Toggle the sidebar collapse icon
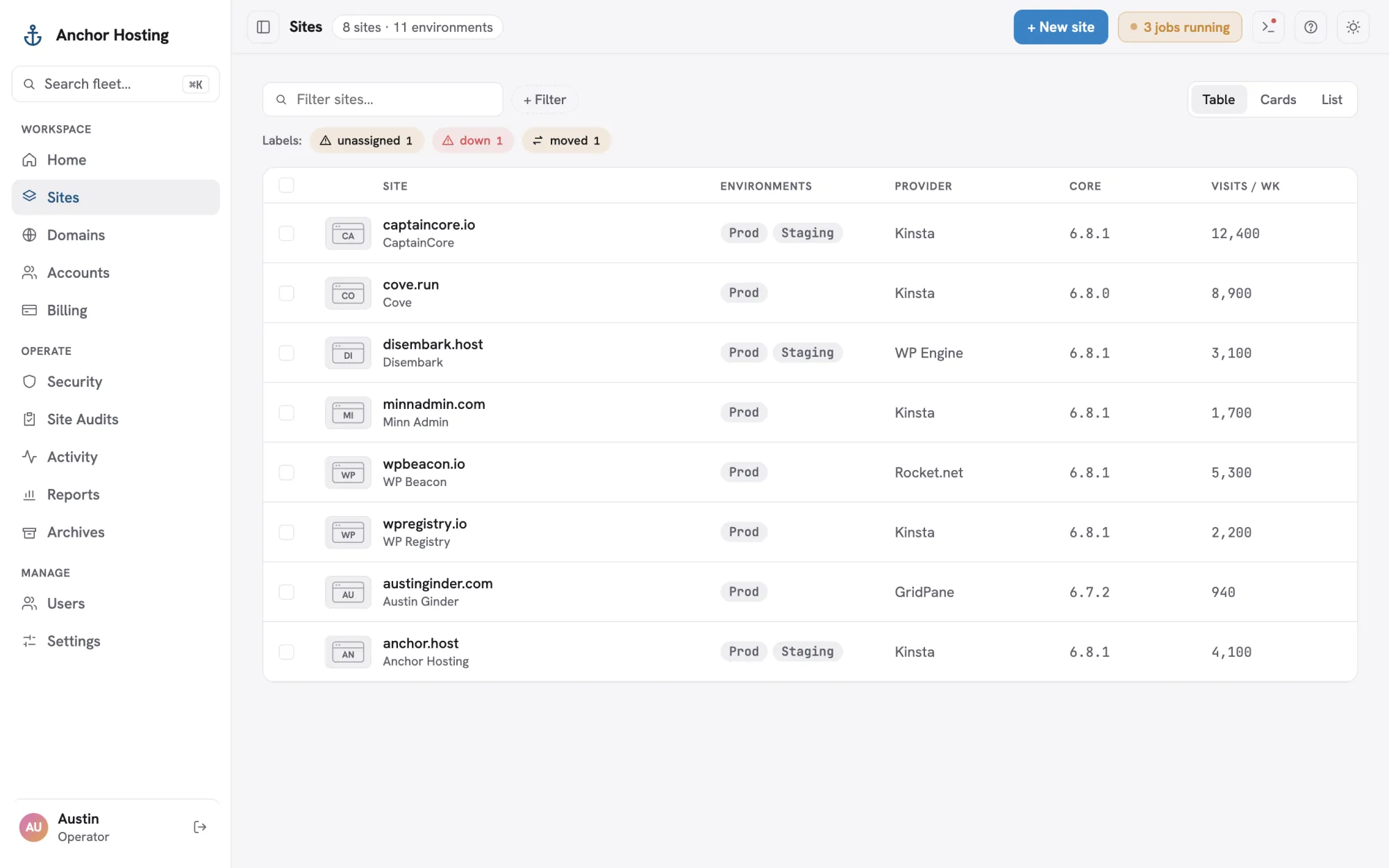This screenshot has width=1389, height=868. point(263,27)
